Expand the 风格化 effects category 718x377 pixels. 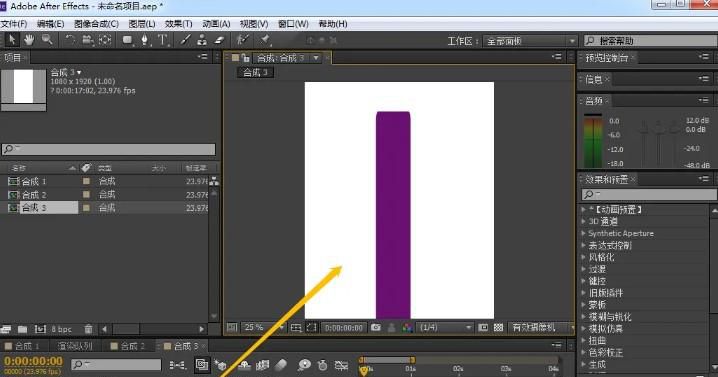[x=583, y=257]
